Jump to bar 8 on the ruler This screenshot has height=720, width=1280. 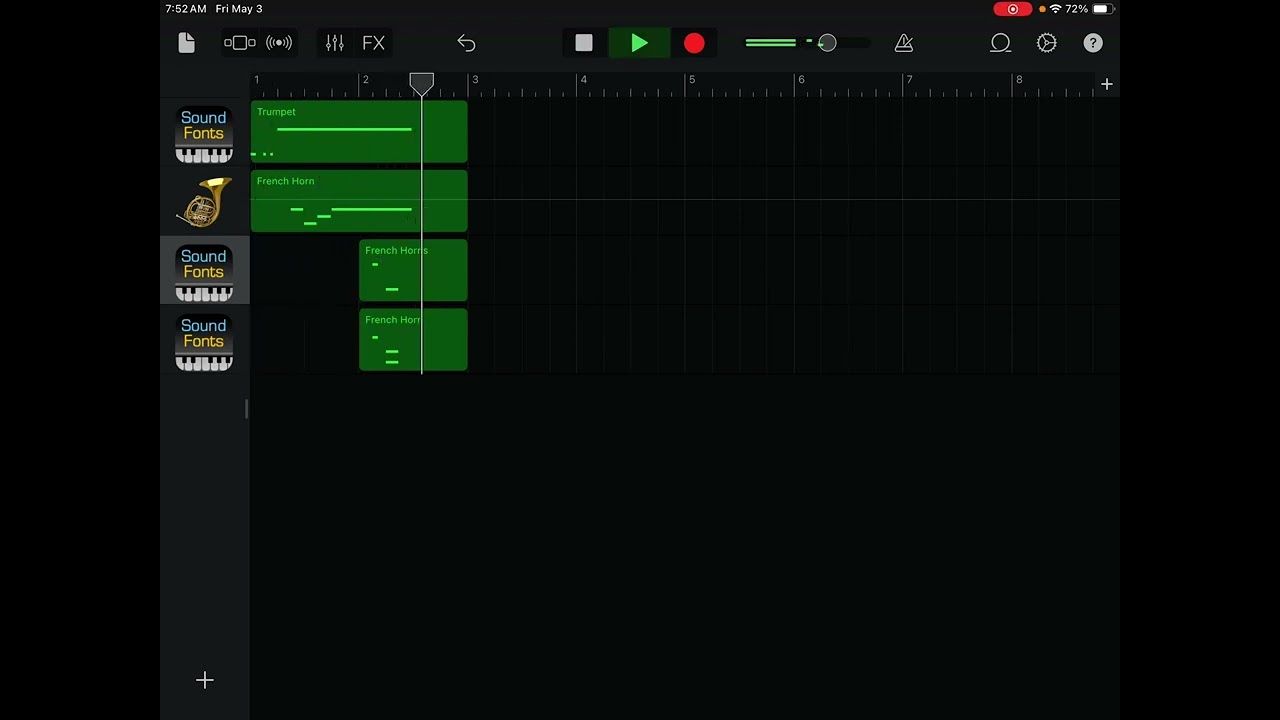(1019, 80)
